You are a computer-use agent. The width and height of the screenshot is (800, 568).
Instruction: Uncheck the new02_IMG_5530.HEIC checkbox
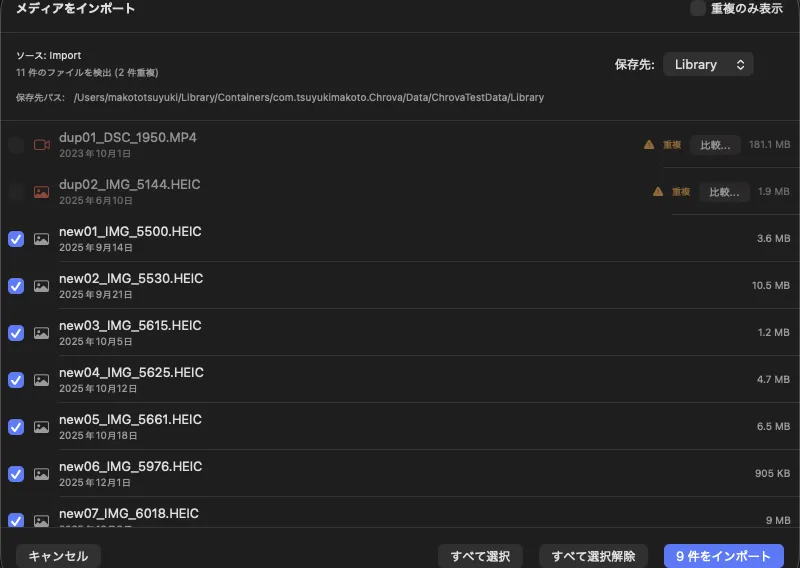pos(16,286)
